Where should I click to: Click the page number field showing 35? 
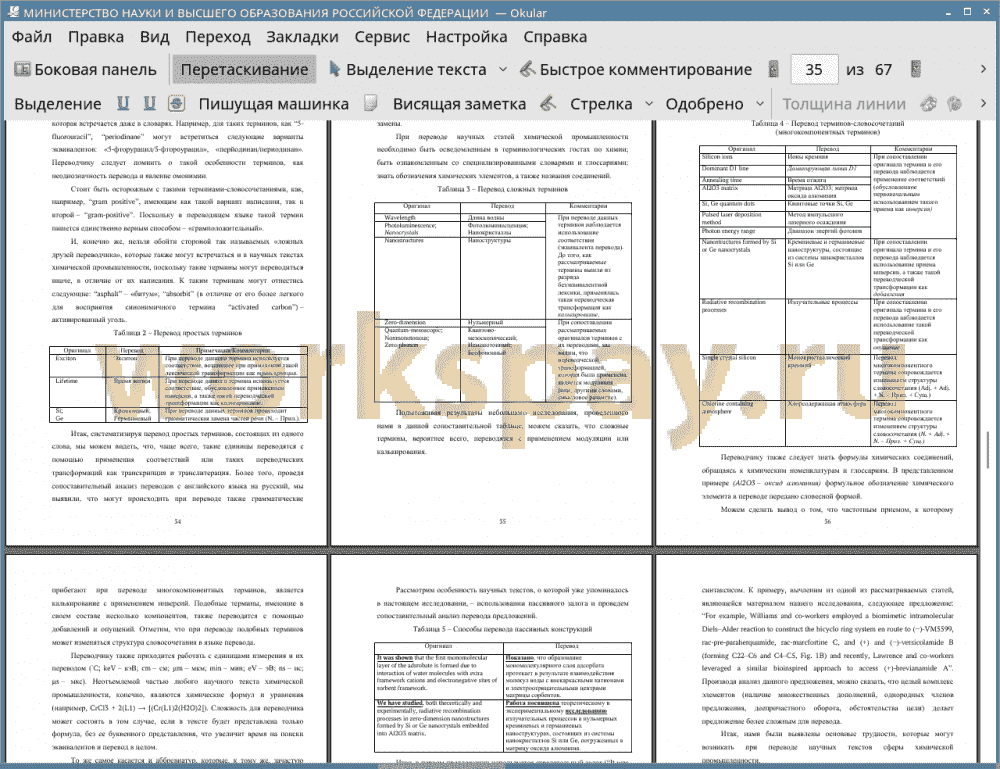[x=814, y=70]
